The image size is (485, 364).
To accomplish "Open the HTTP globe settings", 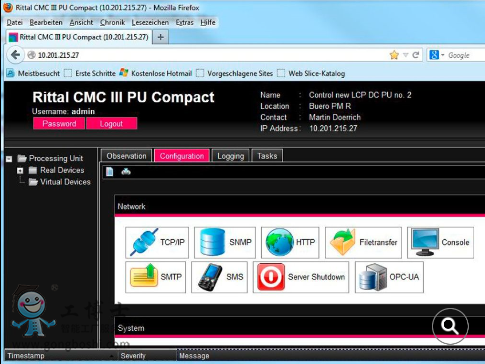I will [x=290, y=243].
